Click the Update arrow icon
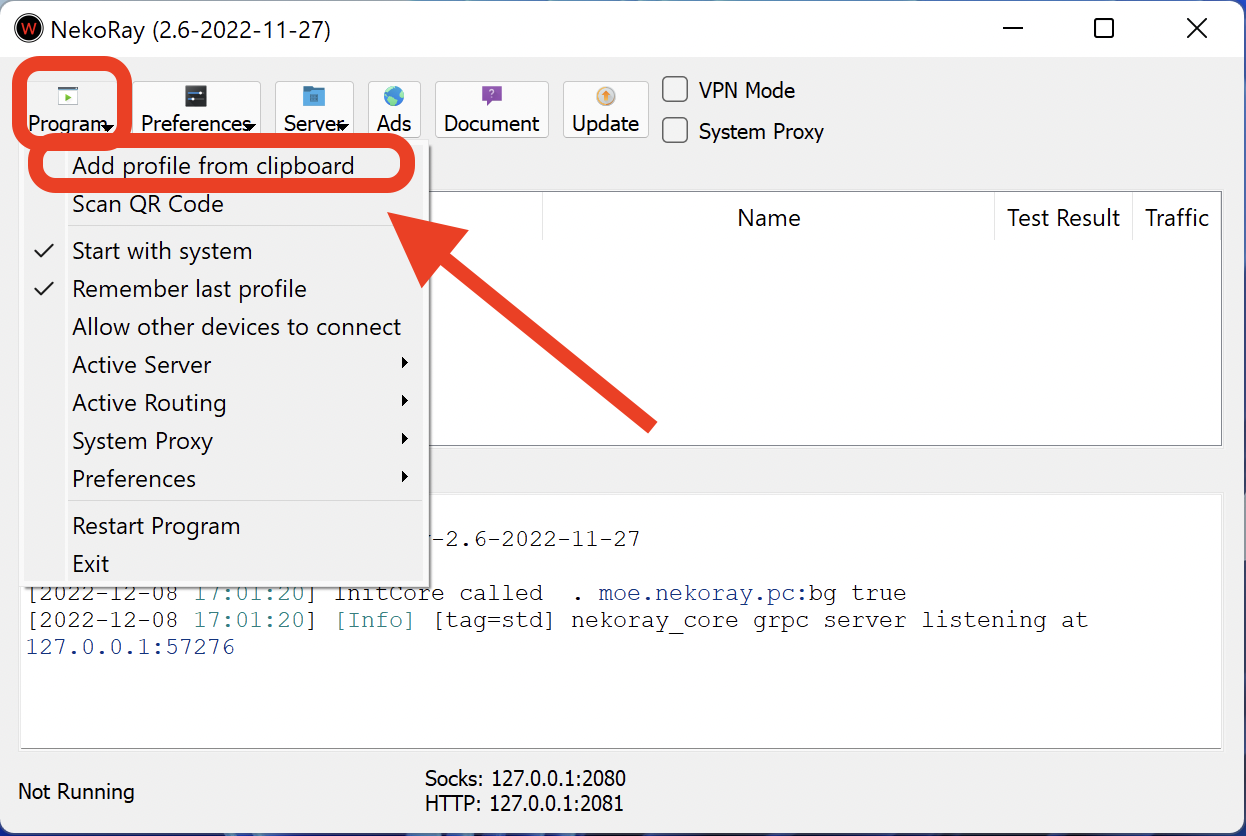This screenshot has width=1246, height=836. coord(605,97)
